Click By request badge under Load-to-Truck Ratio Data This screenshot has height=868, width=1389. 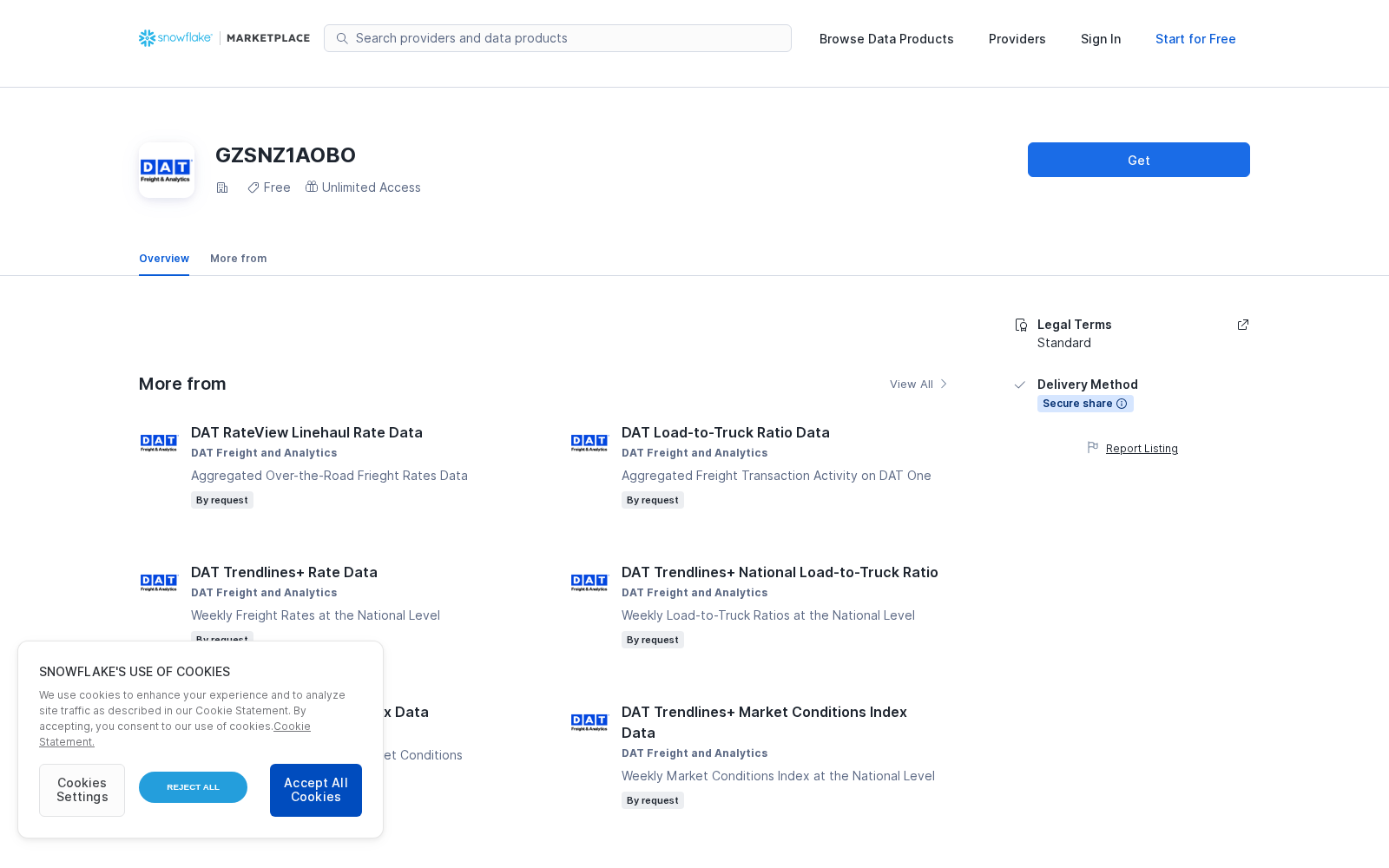pos(653,500)
